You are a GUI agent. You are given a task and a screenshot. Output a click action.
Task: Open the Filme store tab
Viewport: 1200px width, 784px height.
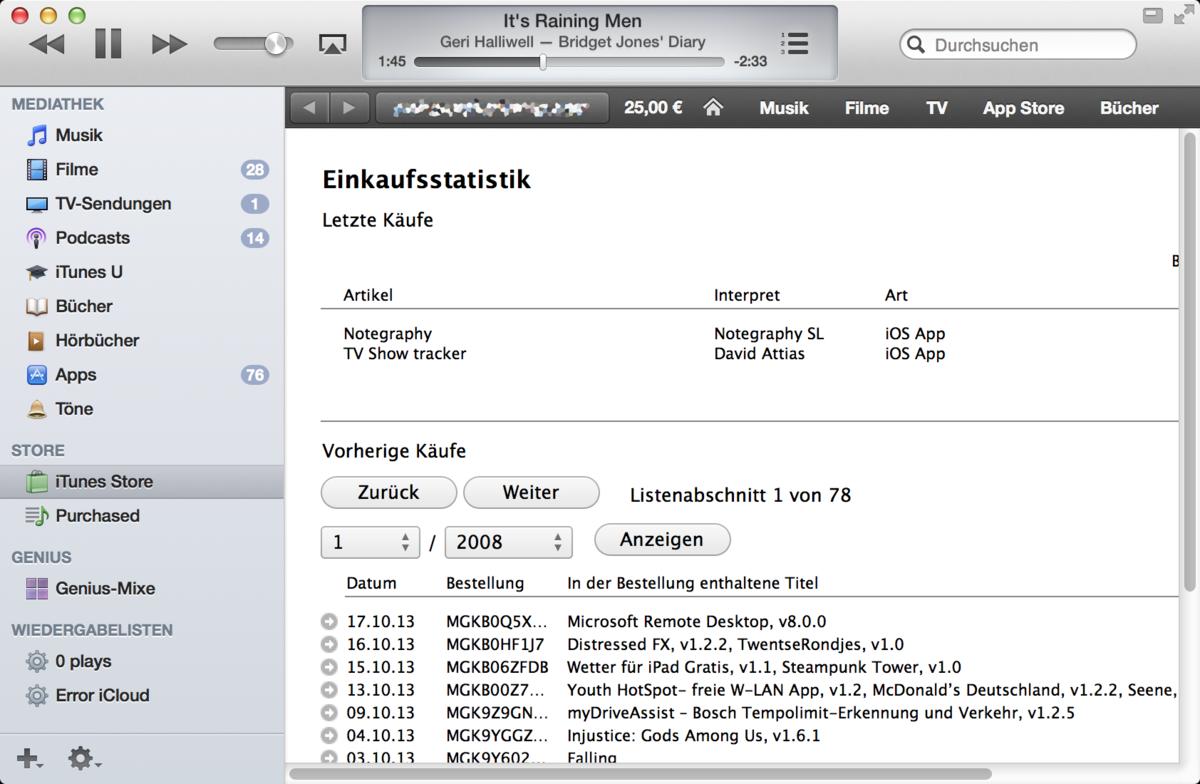(866, 108)
